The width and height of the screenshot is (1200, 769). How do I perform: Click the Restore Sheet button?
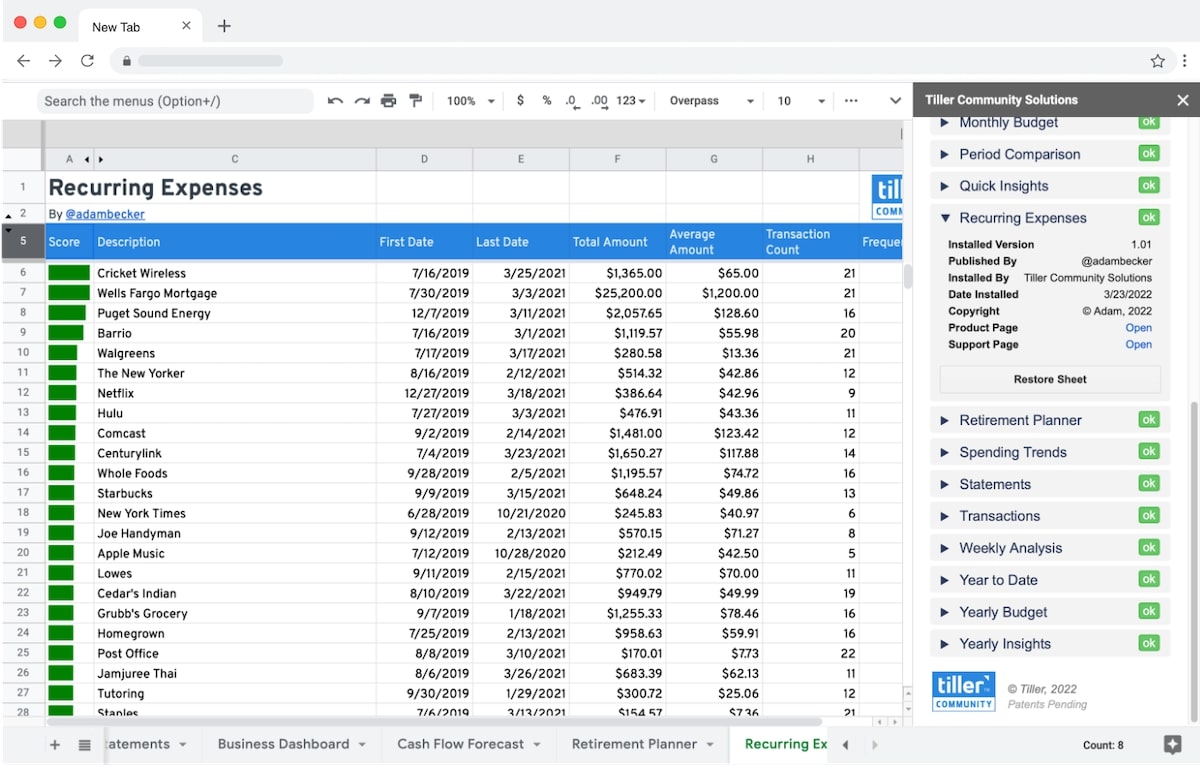click(x=1050, y=379)
